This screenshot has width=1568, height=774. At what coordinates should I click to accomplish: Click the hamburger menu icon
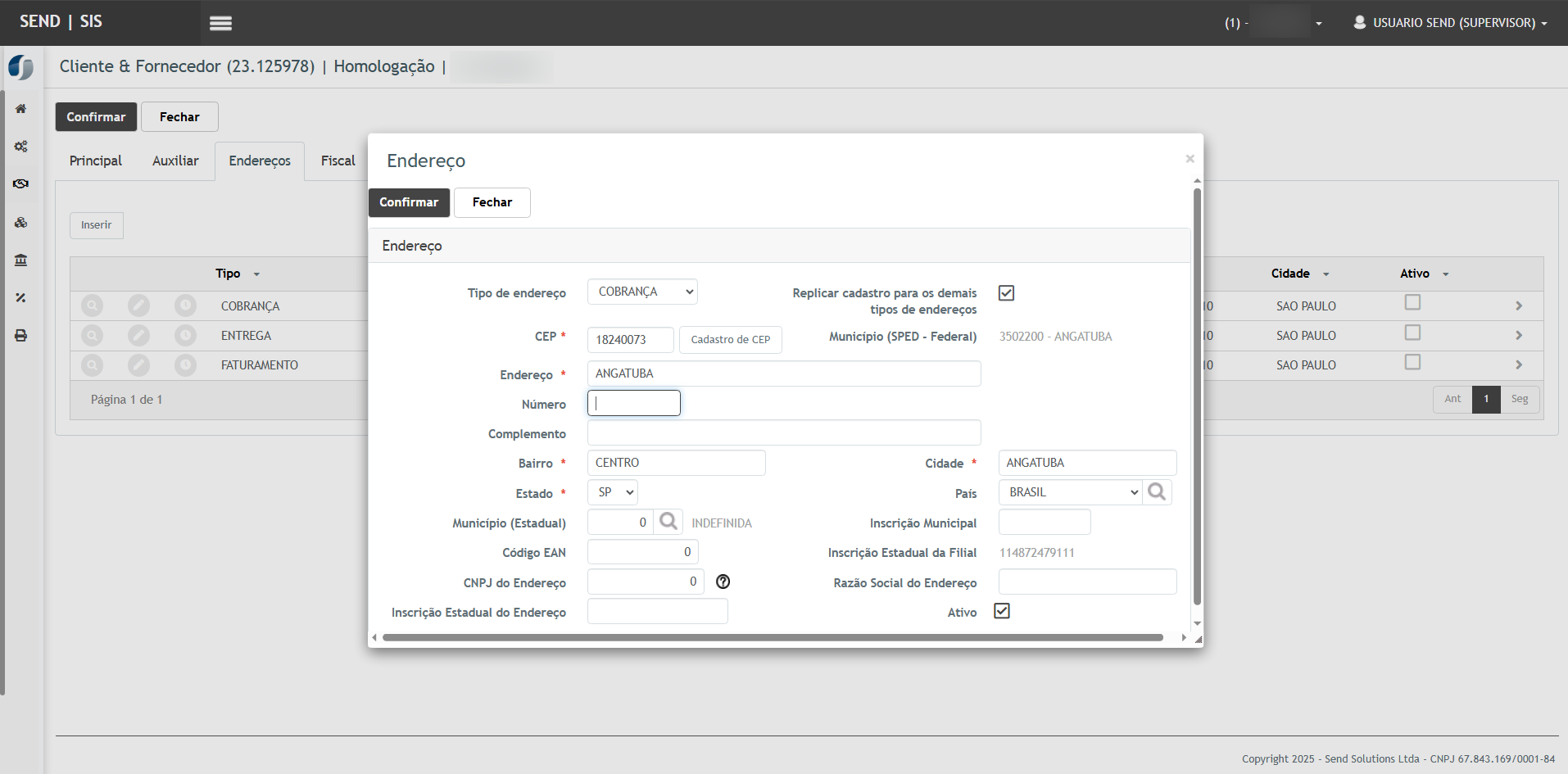[220, 23]
